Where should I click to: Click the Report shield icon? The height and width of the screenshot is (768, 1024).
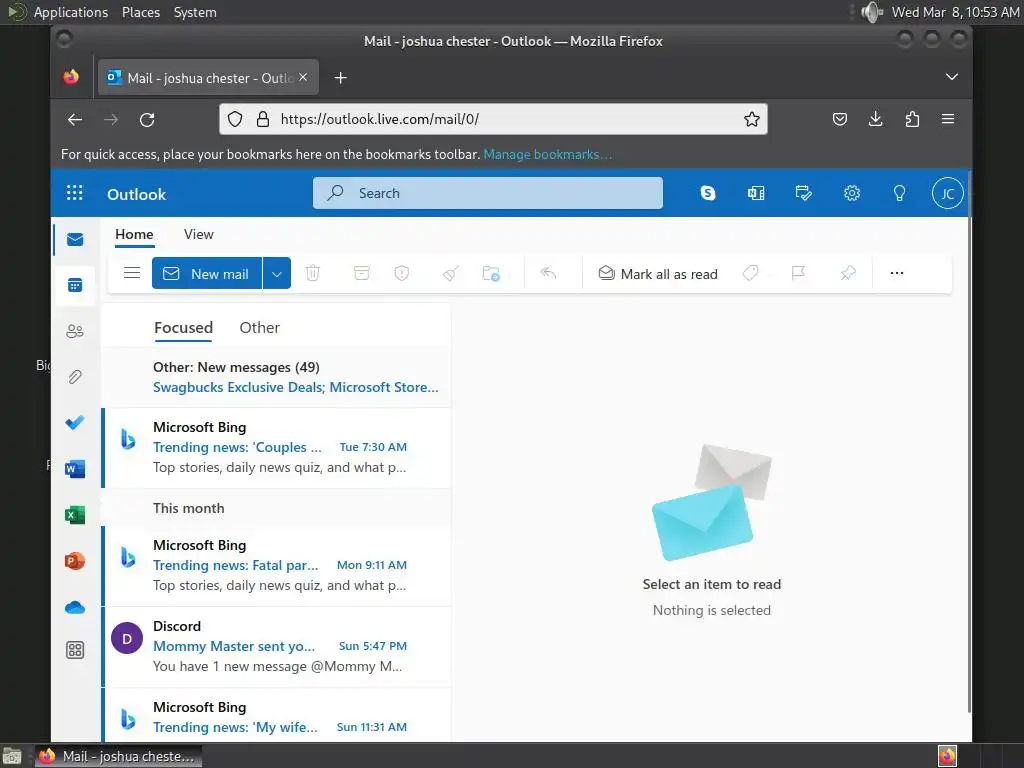click(x=402, y=273)
